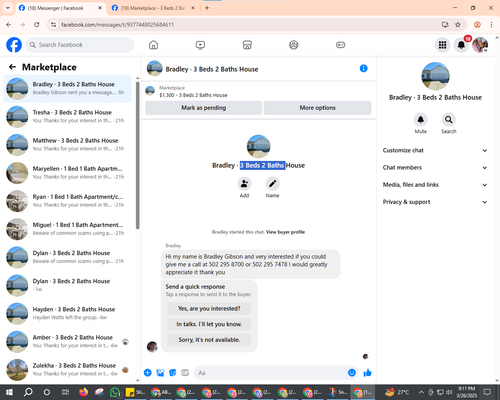Viewport: 500px width, 400px height.
Task: Open the taskbar notification center icon
Action: [x=487, y=392]
